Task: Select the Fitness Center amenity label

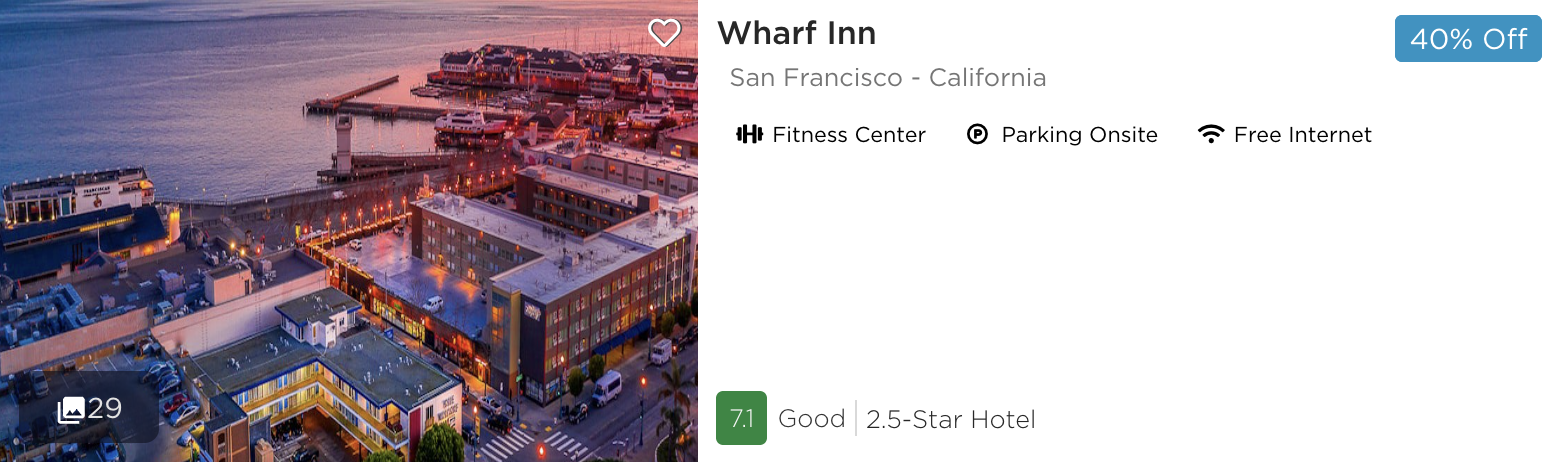Action: click(849, 135)
